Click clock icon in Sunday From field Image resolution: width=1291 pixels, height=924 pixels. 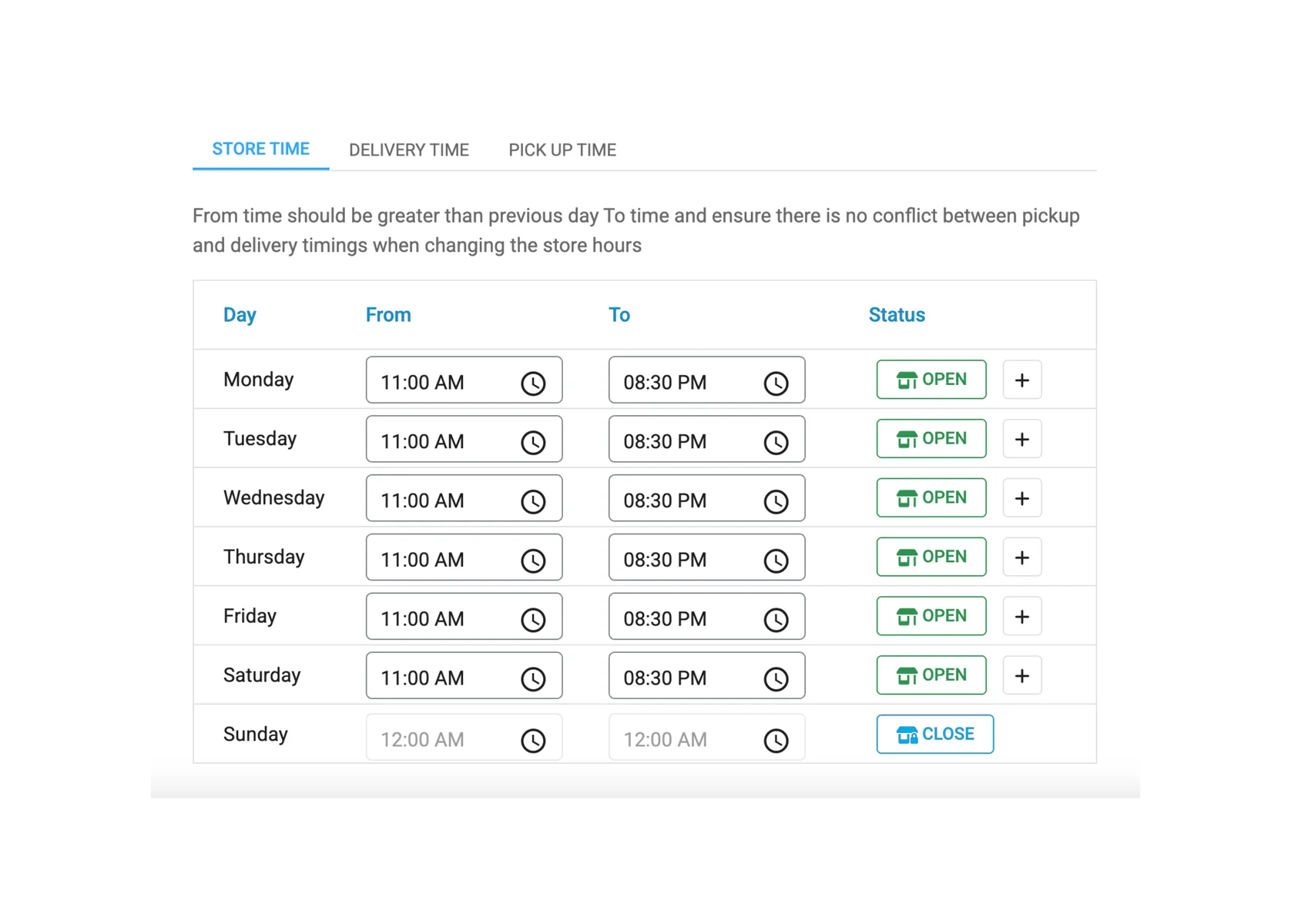(x=533, y=740)
